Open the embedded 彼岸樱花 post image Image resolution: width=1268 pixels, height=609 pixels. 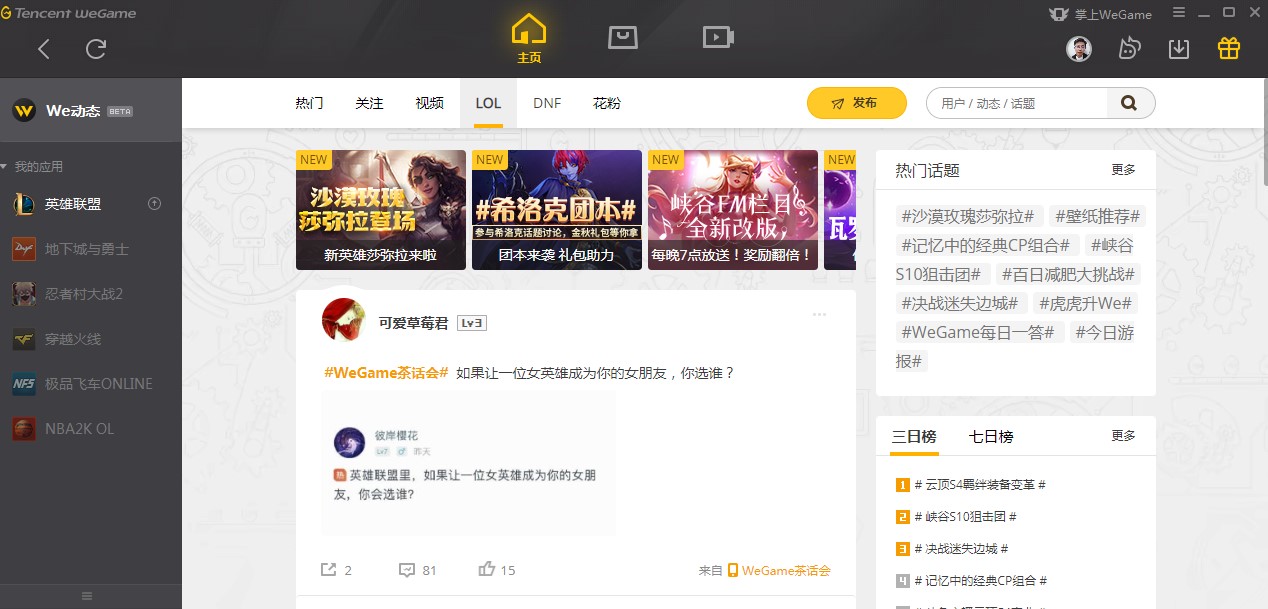(468, 465)
